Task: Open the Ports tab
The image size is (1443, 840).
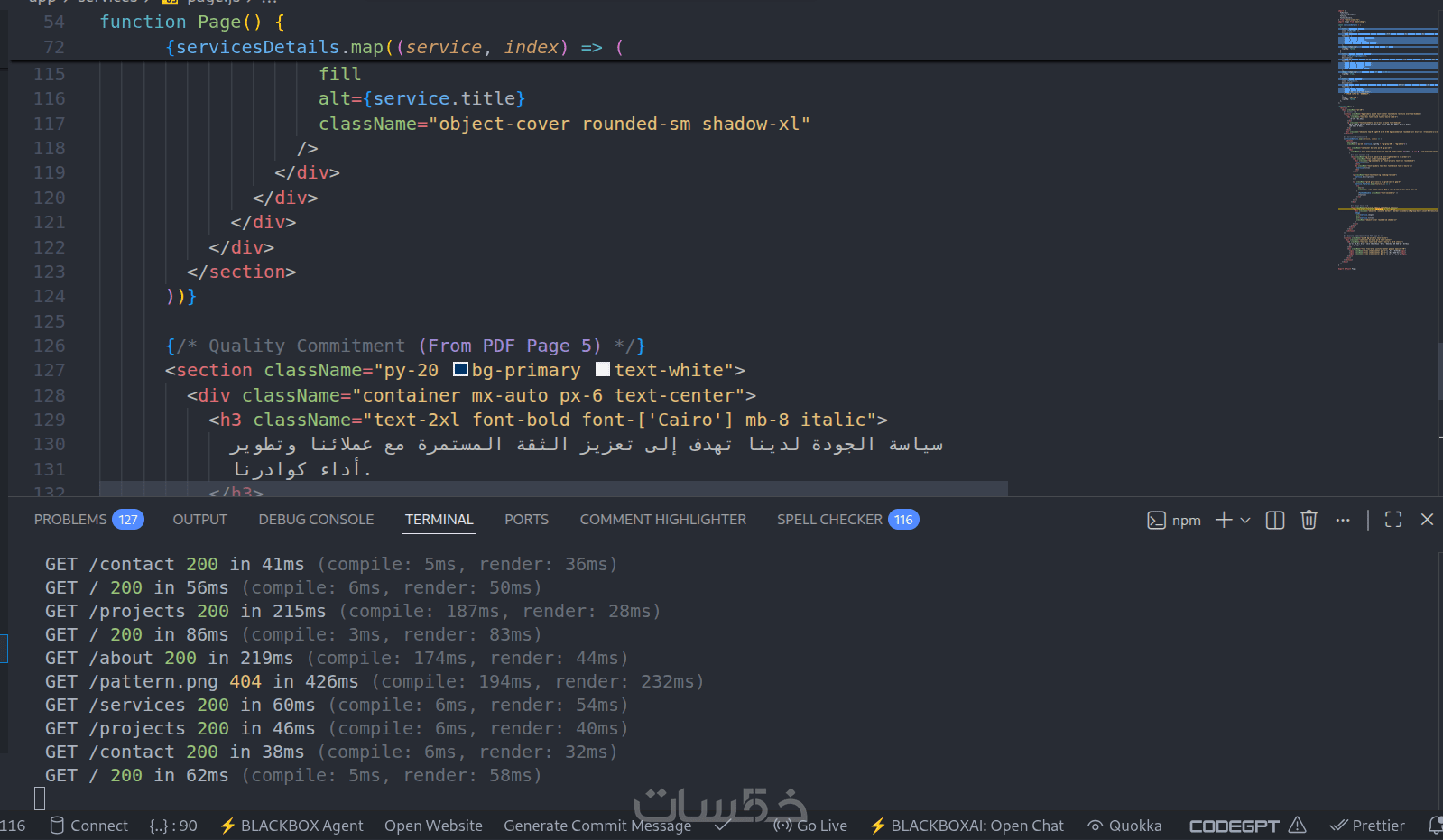Action: (x=527, y=520)
